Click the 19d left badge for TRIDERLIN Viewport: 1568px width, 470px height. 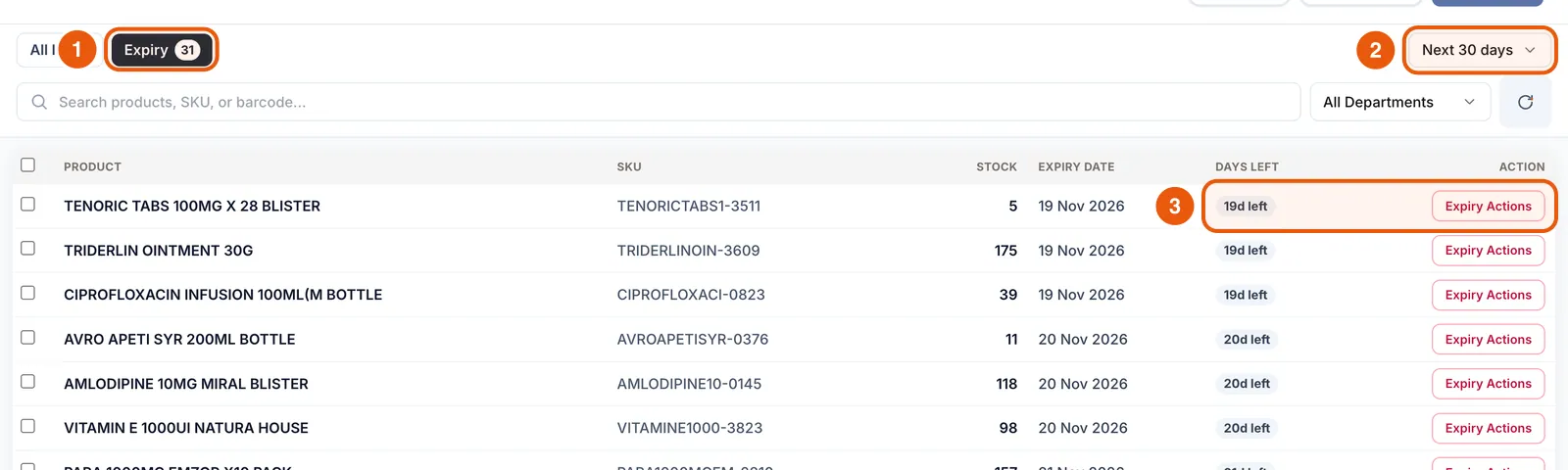(x=1246, y=251)
